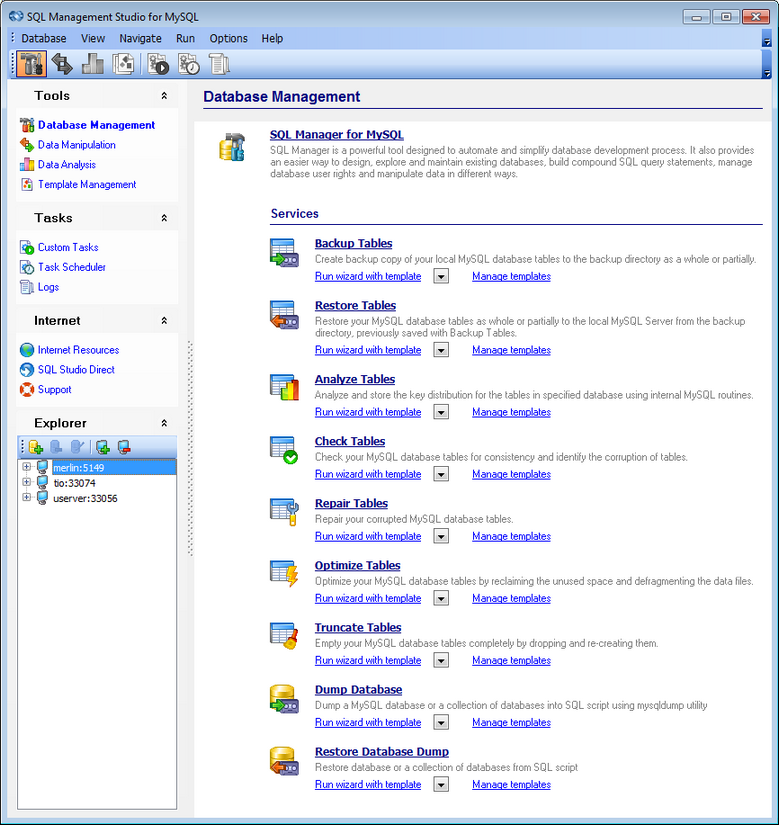Click the Restore Tables service icon
Image resolution: width=779 pixels, height=825 pixels.
click(284, 315)
